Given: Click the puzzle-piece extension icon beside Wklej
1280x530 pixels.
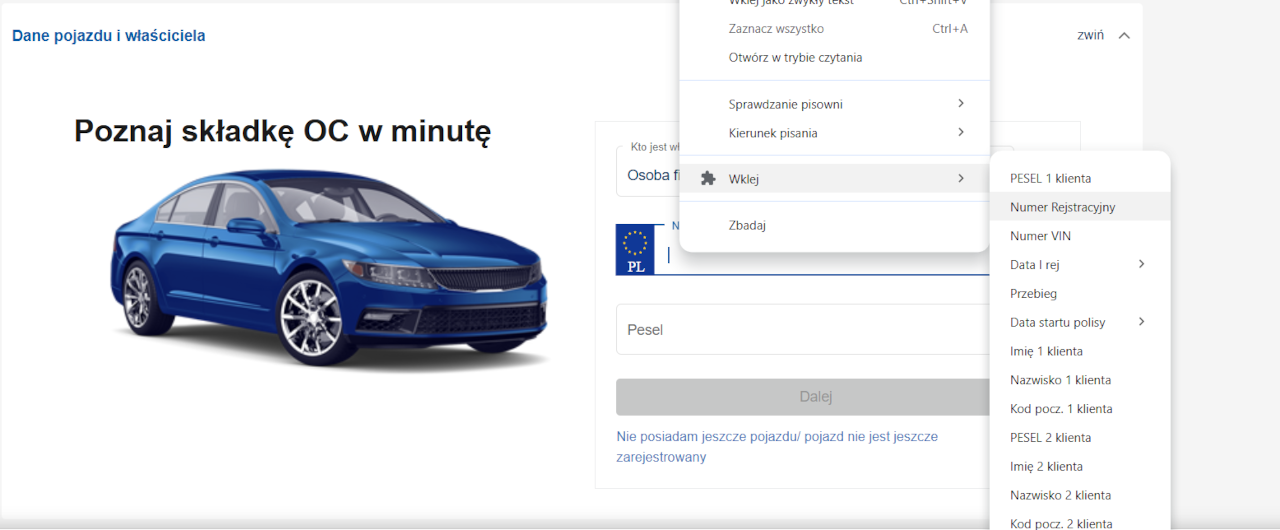Looking at the screenshot, I should point(708,179).
